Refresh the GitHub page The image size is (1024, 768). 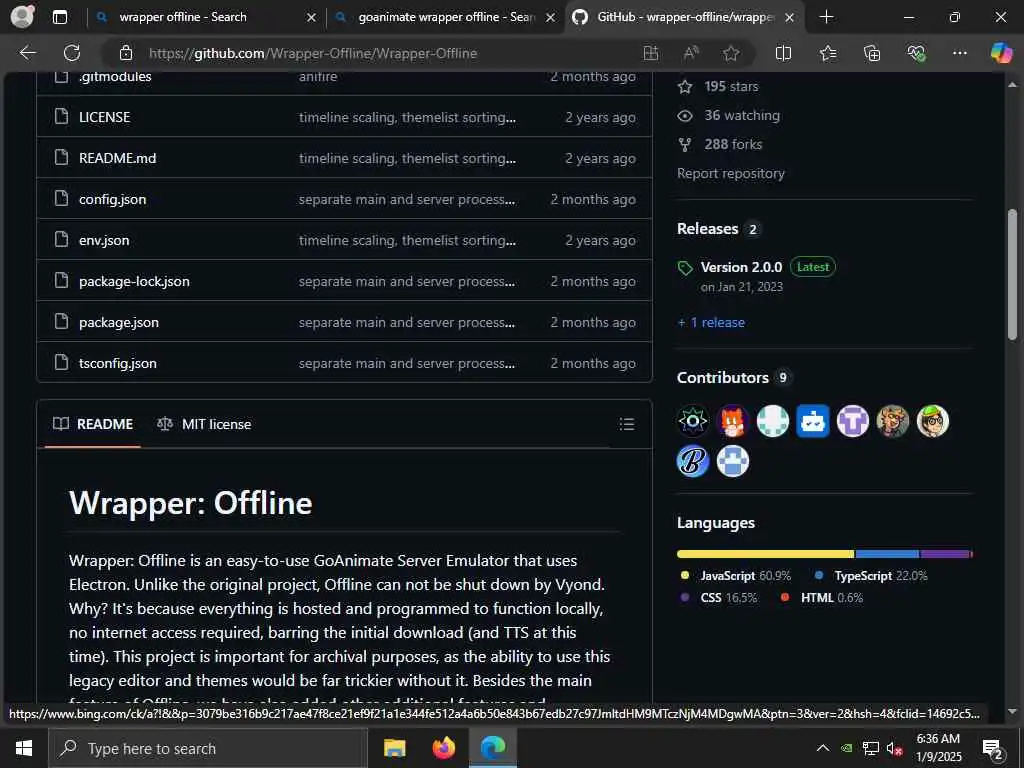pyautogui.click(x=72, y=53)
